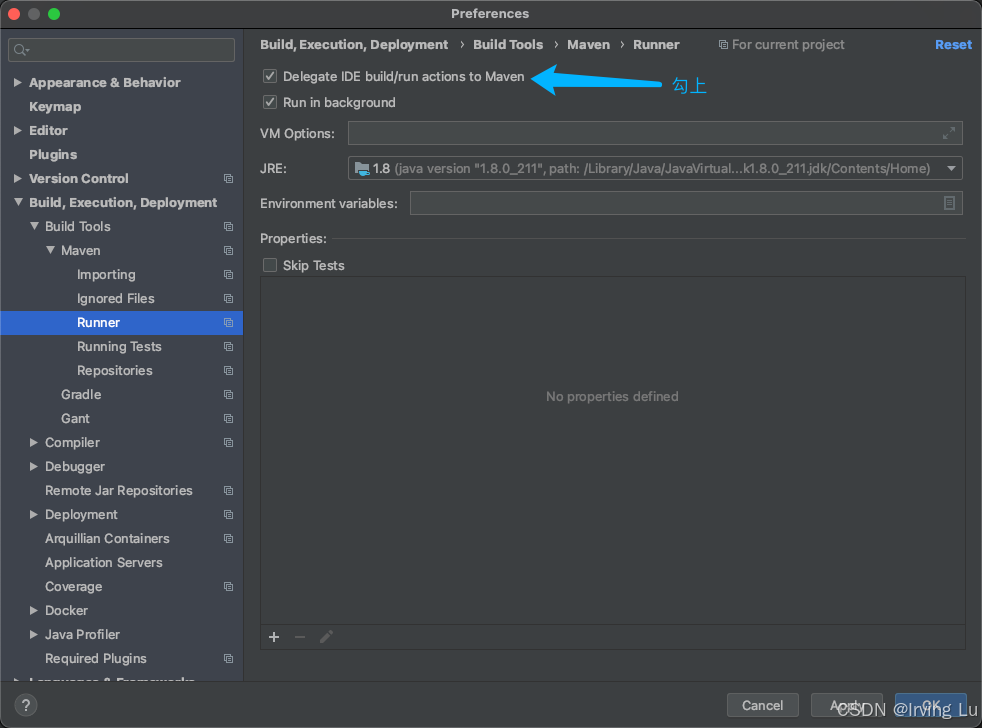Open Remote Jar Repositories
This screenshot has width=982, height=728.
click(x=118, y=491)
